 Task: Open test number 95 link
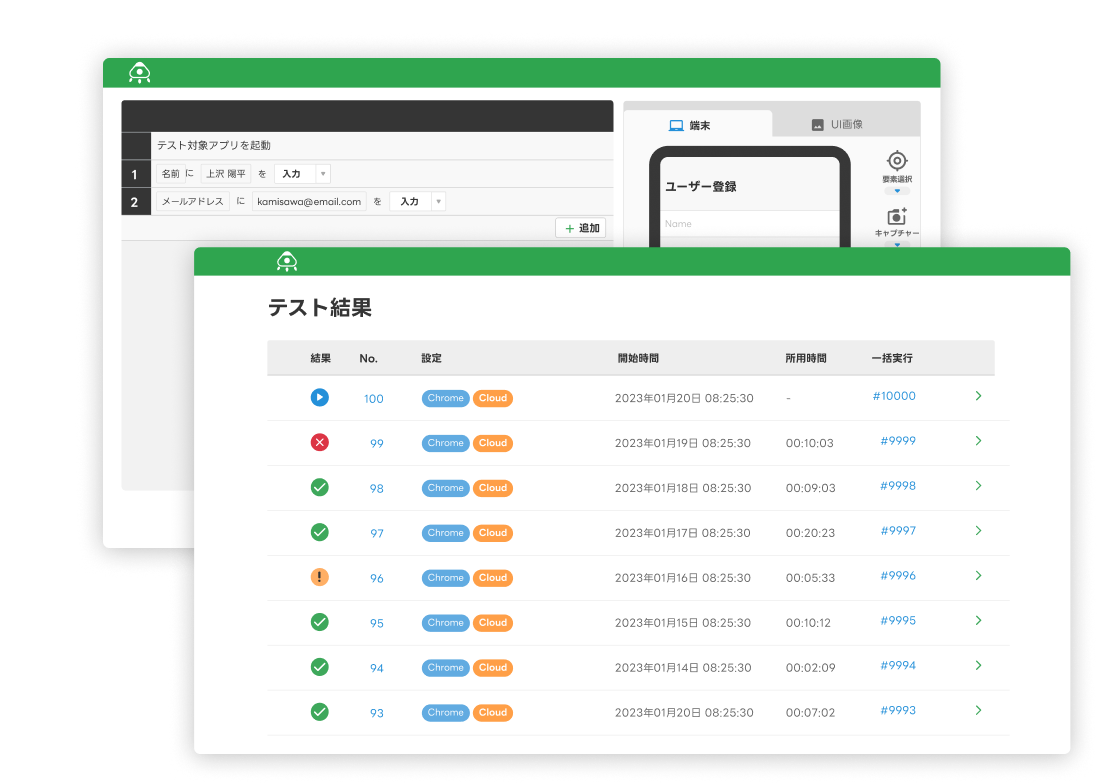[x=377, y=623]
